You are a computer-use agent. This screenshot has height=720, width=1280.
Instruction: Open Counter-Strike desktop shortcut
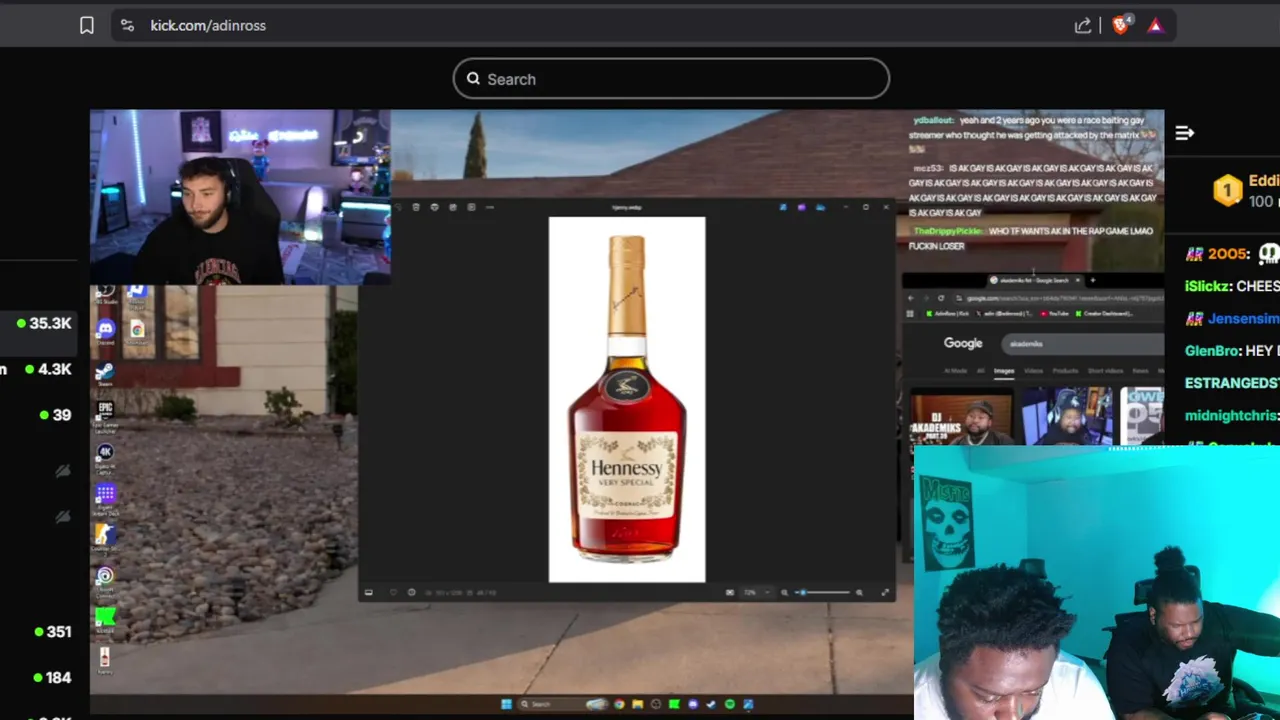[x=105, y=537]
